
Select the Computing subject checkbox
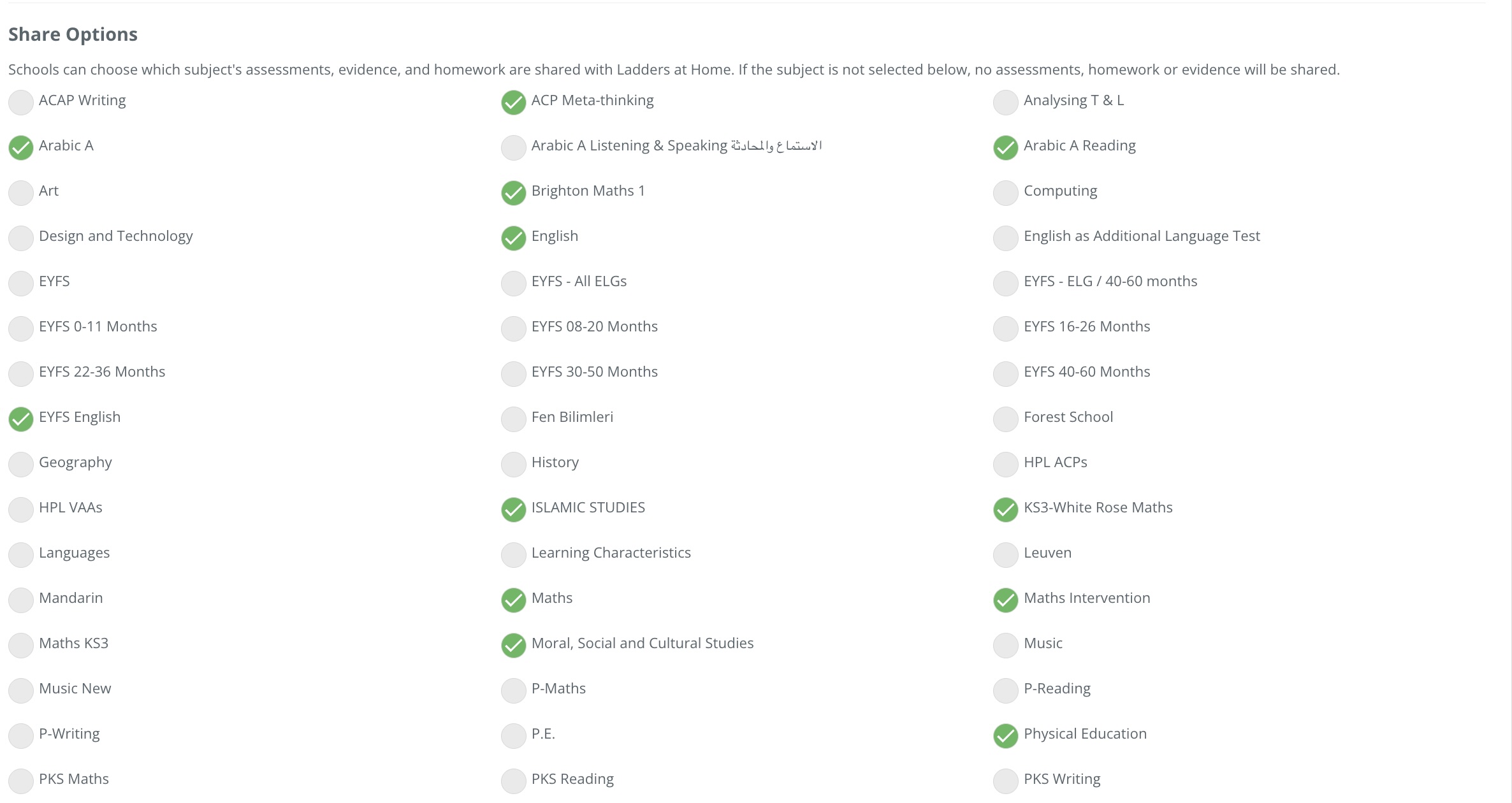(1005, 193)
